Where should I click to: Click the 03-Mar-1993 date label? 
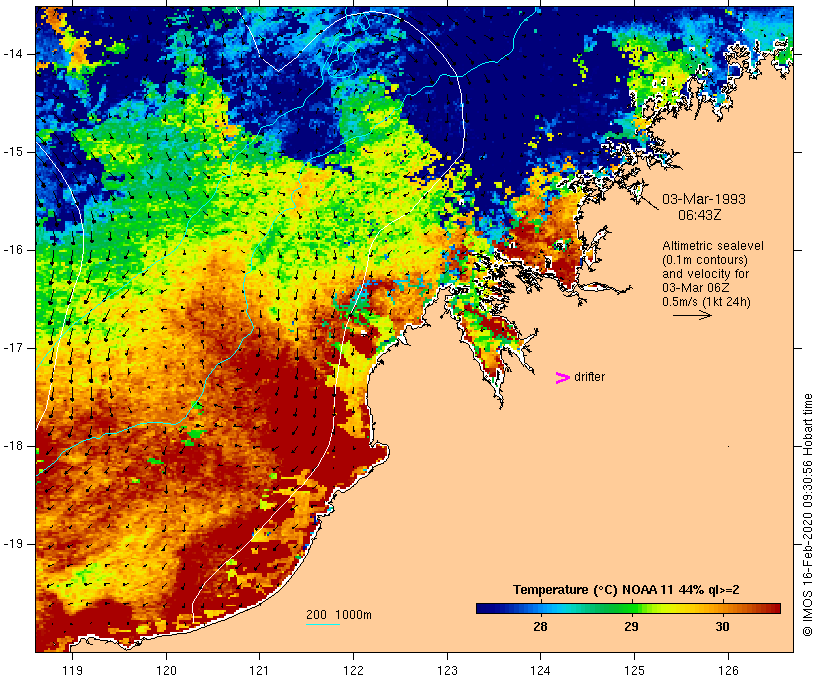click(x=704, y=199)
